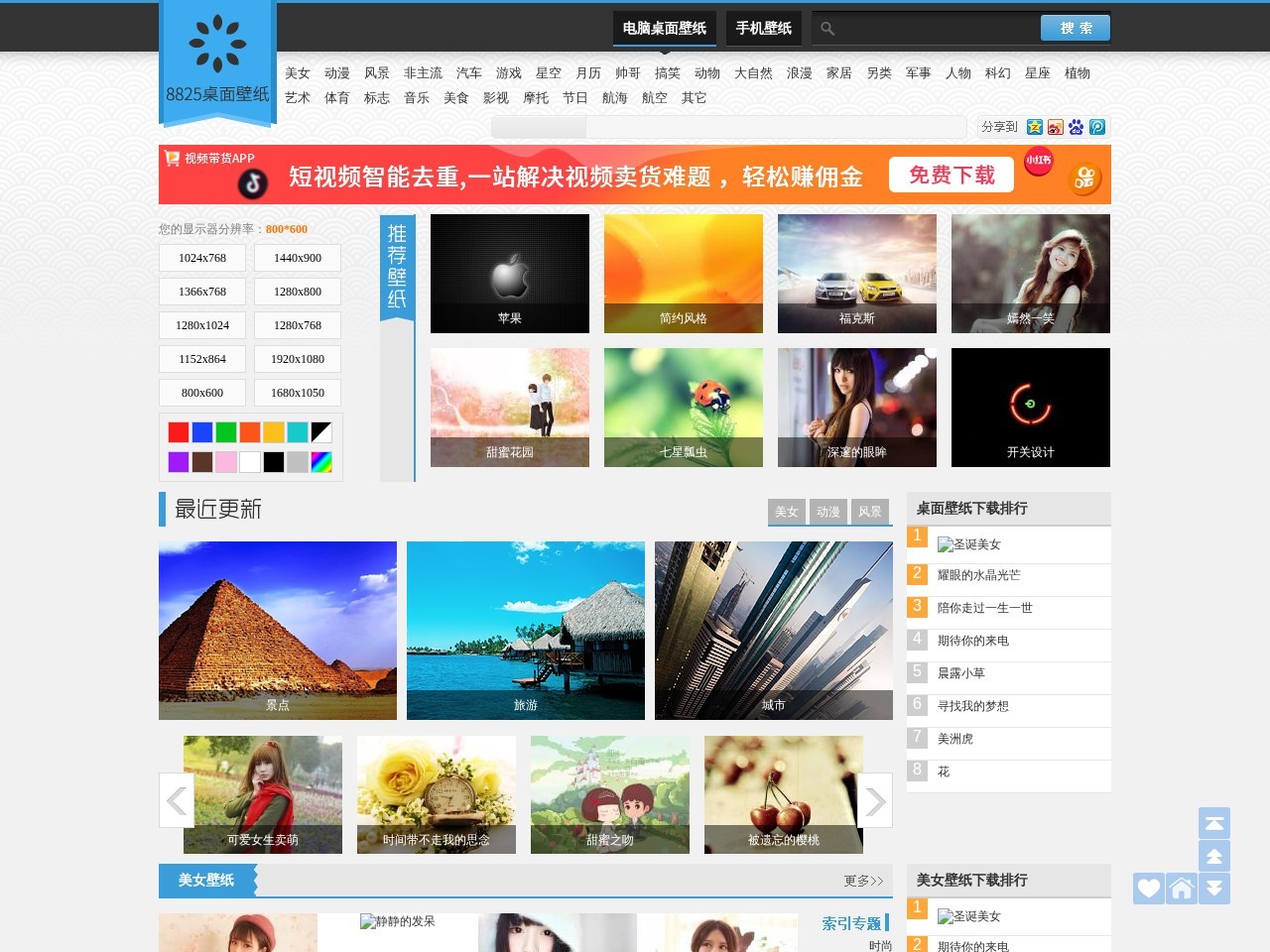Filter recent updates by 动漫

[828, 513]
